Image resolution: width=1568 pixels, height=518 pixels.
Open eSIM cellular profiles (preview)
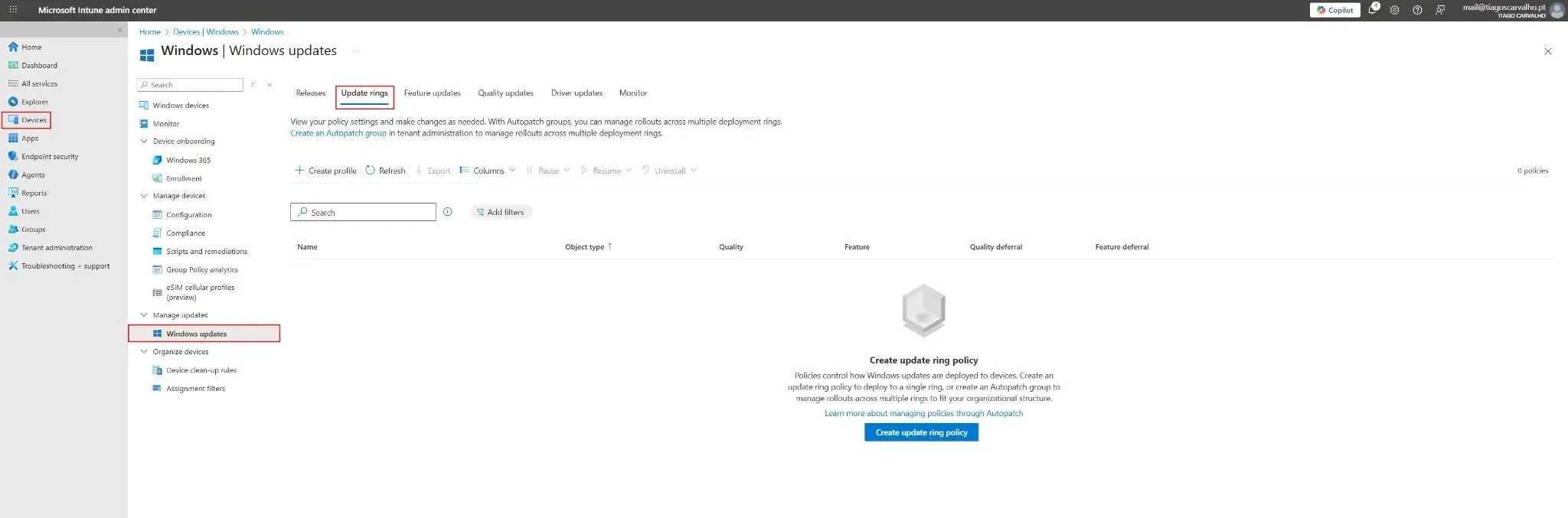[200, 292]
